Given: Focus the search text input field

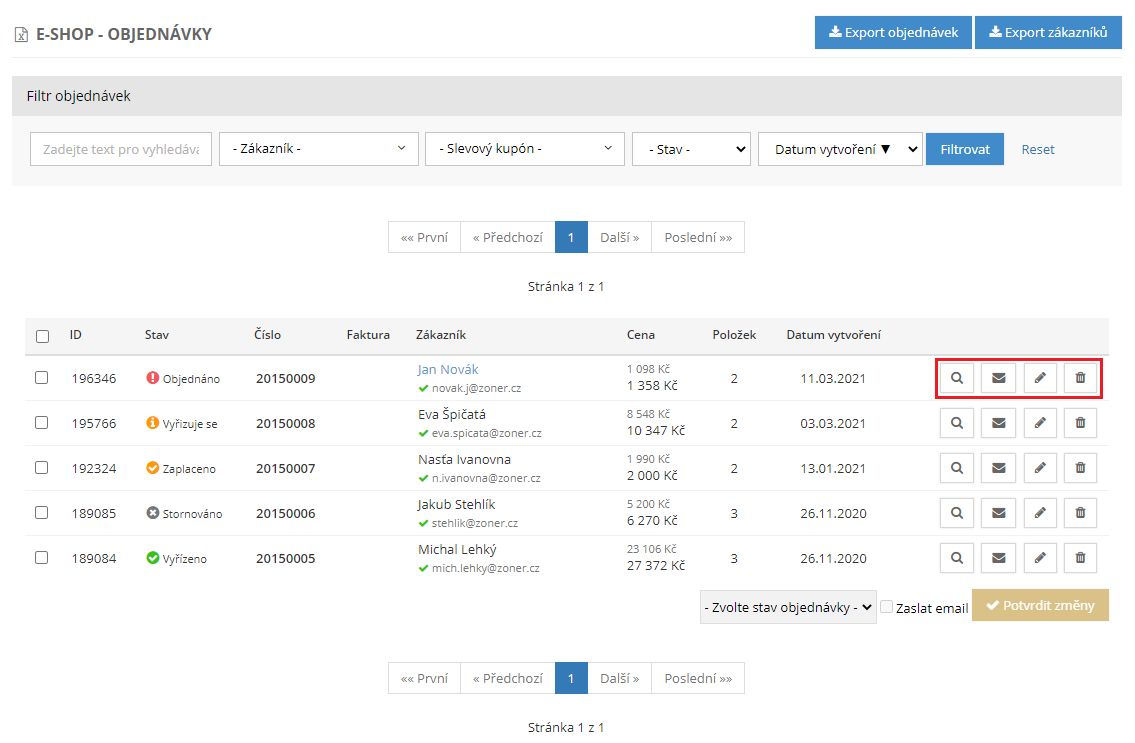Looking at the screenshot, I should click(x=121, y=149).
